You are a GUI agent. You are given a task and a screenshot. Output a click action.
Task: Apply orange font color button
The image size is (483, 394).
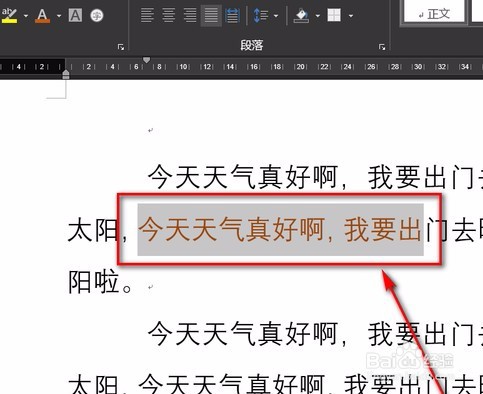[42, 15]
